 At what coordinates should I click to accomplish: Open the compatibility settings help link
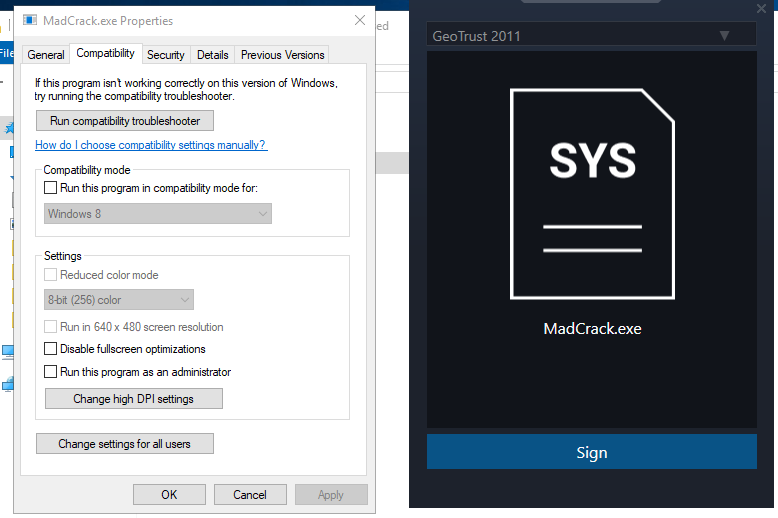(151, 145)
